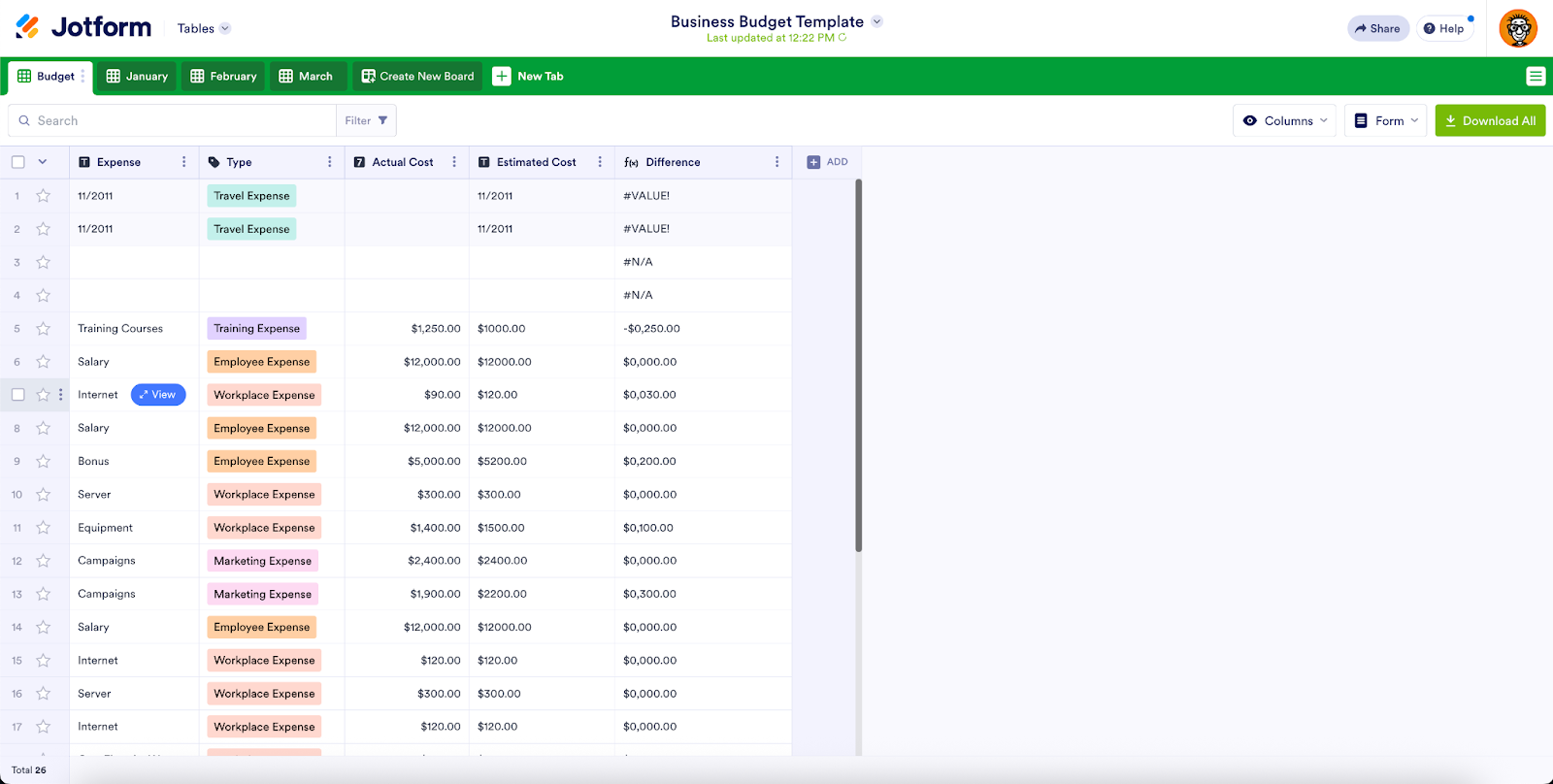The height and width of the screenshot is (784, 1553).
Task: Open the Expense column options menu
Action: click(x=183, y=162)
